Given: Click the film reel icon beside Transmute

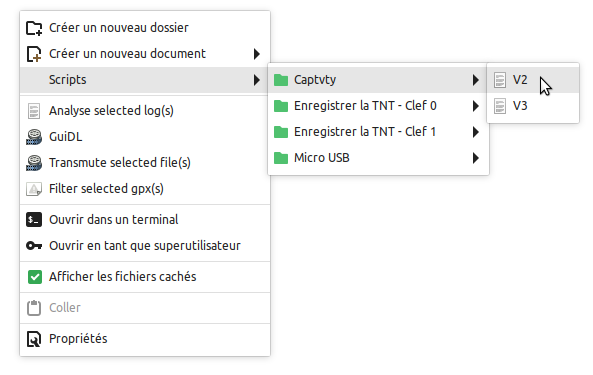Looking at the screenshot, I should click(34, 163).
